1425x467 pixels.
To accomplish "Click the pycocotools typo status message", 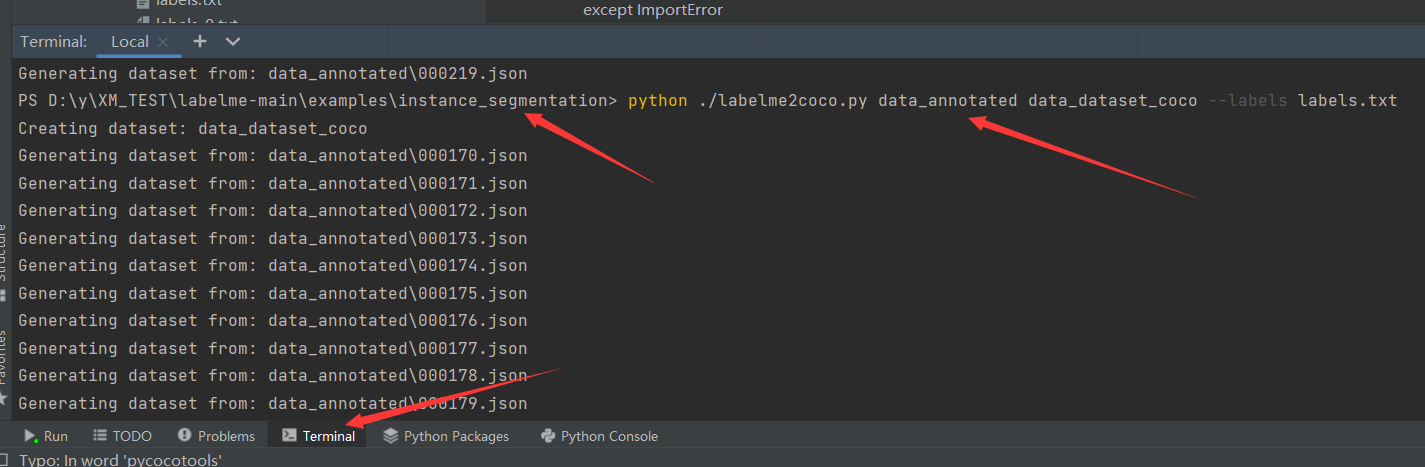I will click(x=118, y=459).
